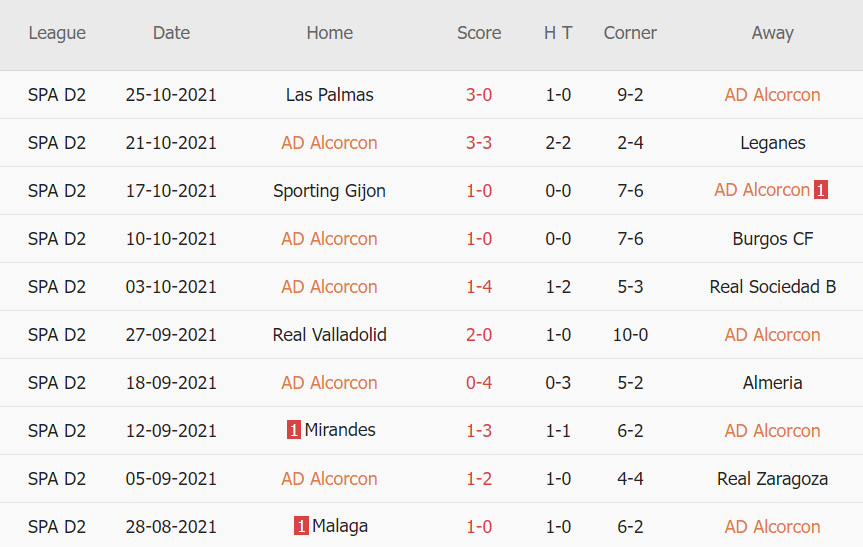The width and height of the screenshot is (863, 547).
Task: Click the 3-3 score against Leganes
Action: [x=479, y=143]
